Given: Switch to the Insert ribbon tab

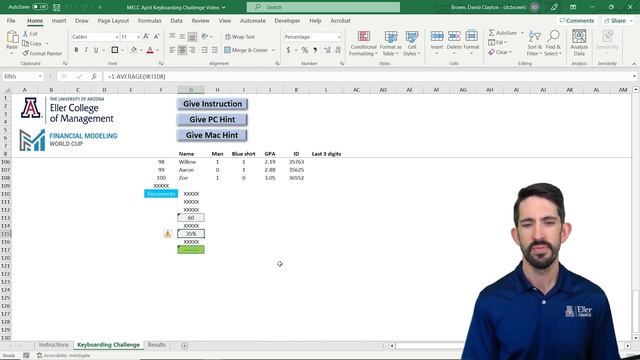Looking at the screenshot, I should click(59, 20).
